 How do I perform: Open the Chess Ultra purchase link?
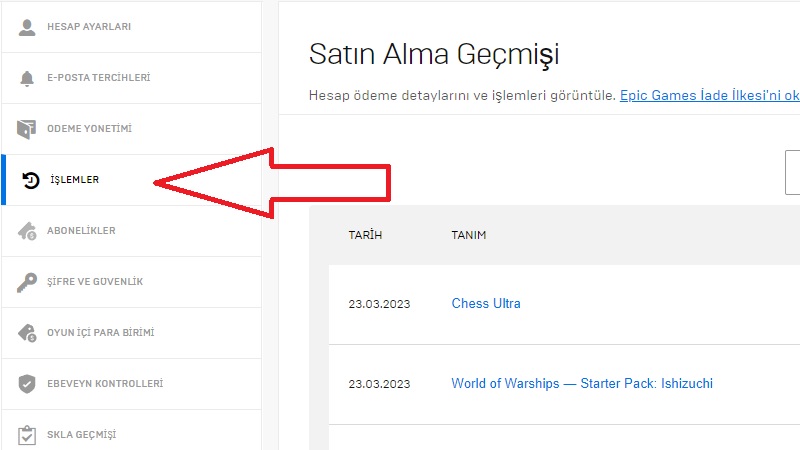tap(486, 304)
